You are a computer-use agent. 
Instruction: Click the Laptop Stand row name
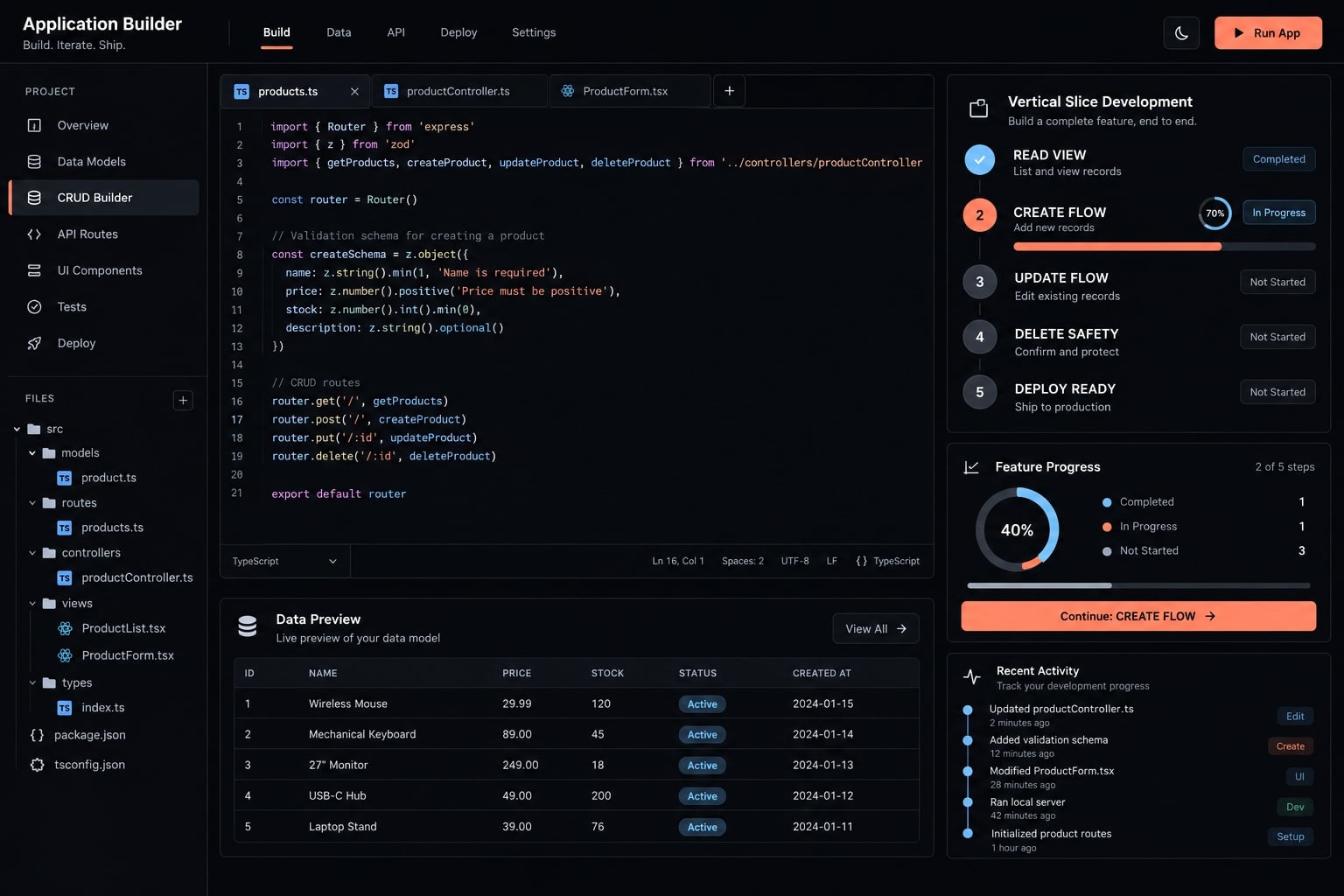pos(343,827)
